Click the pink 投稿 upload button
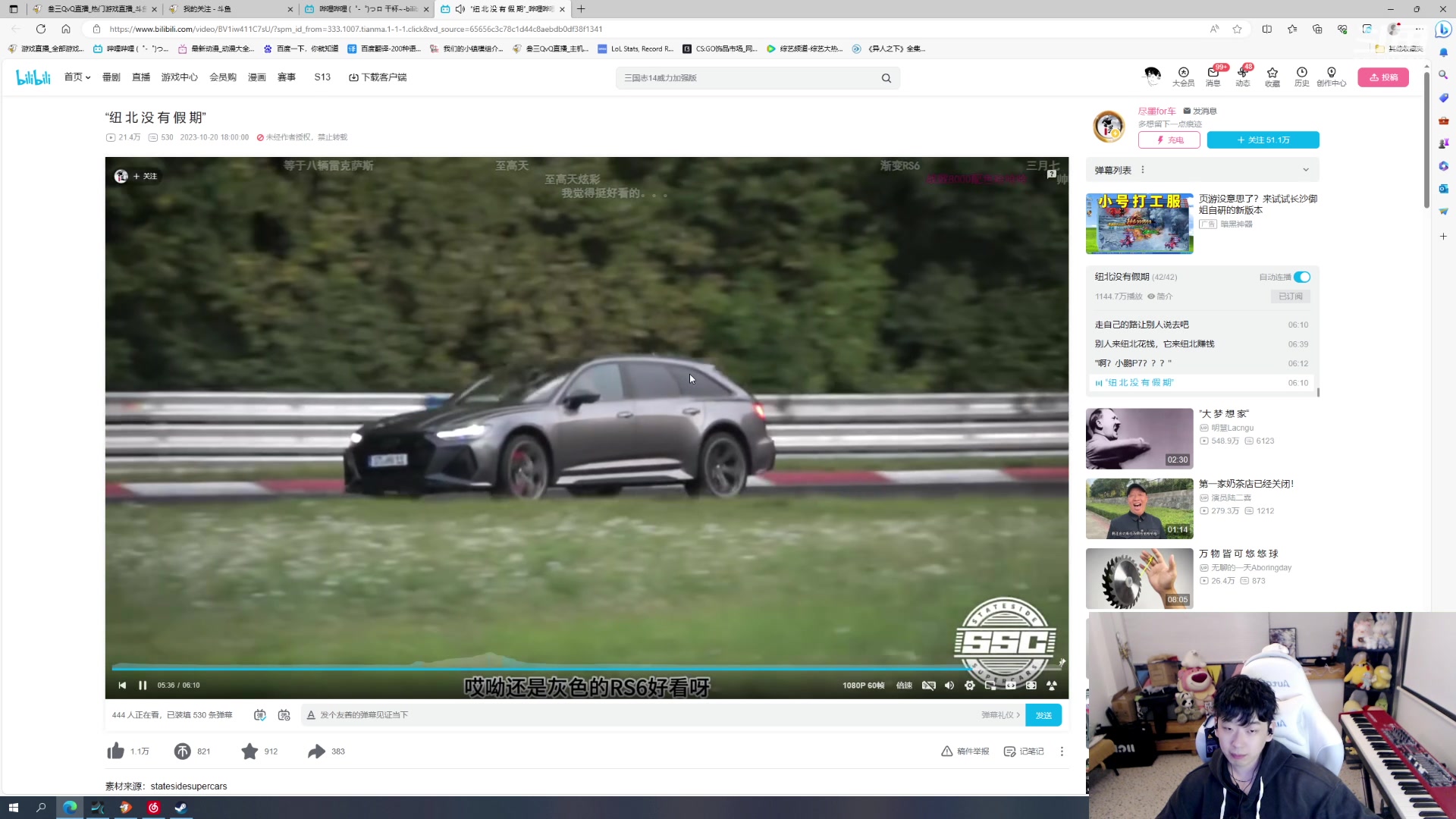 pos(1383,77)
